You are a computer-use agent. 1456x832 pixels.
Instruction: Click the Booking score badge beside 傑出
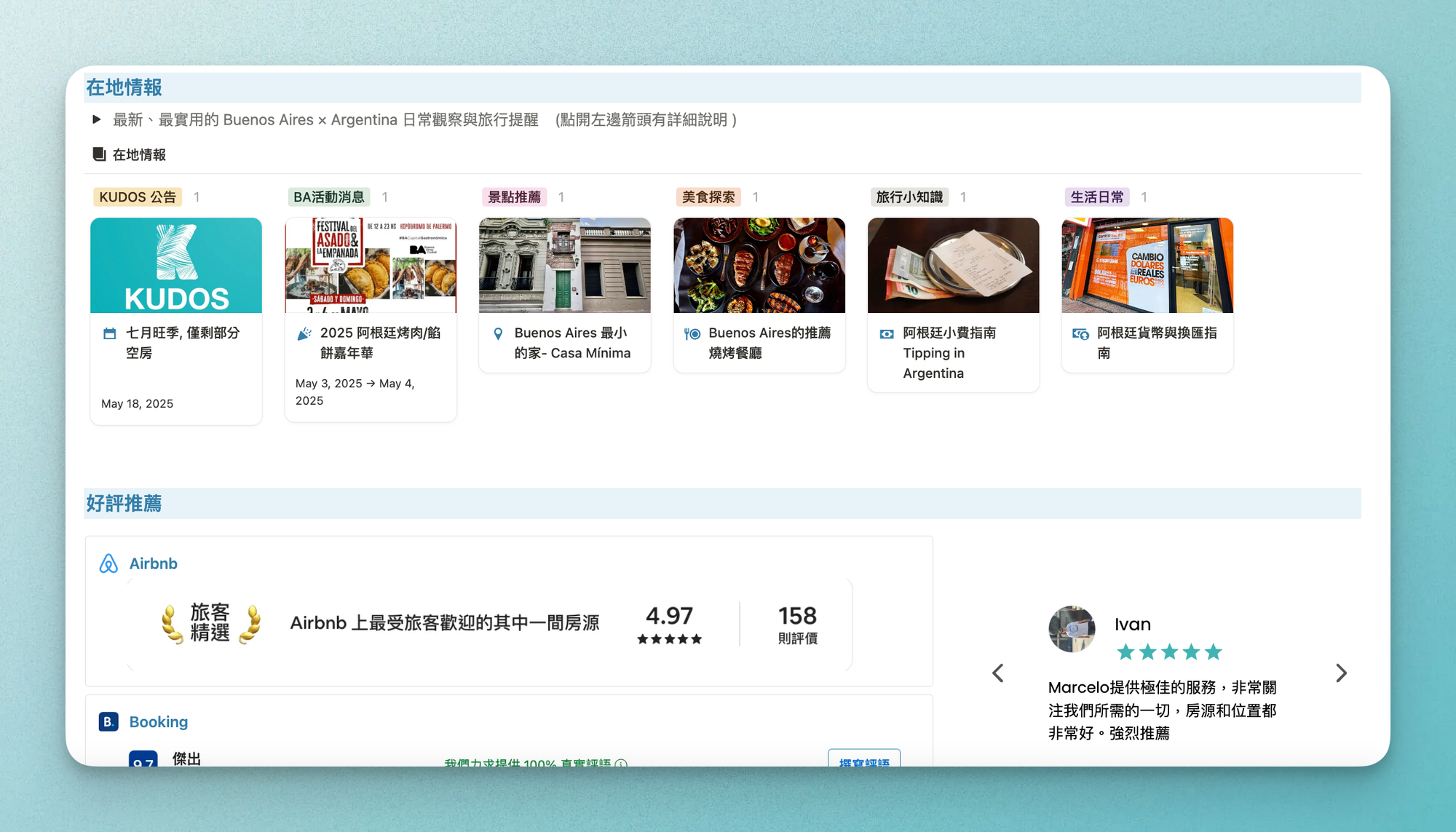(x=143, y=758)
